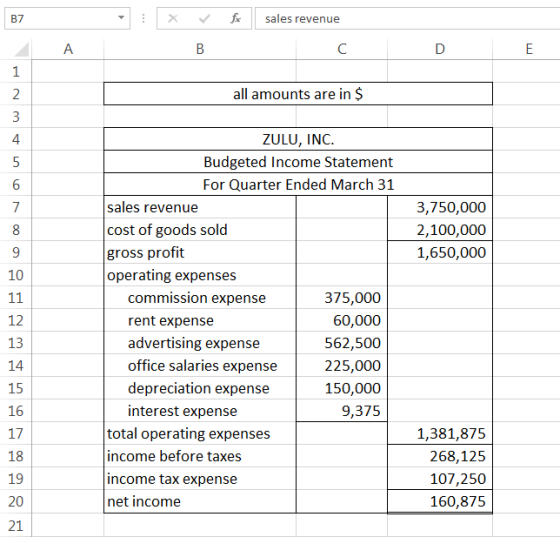Select the 'gross profit' label cell
Image resolution: width=560 pixels, height=537 pixels.
[200, 252]
